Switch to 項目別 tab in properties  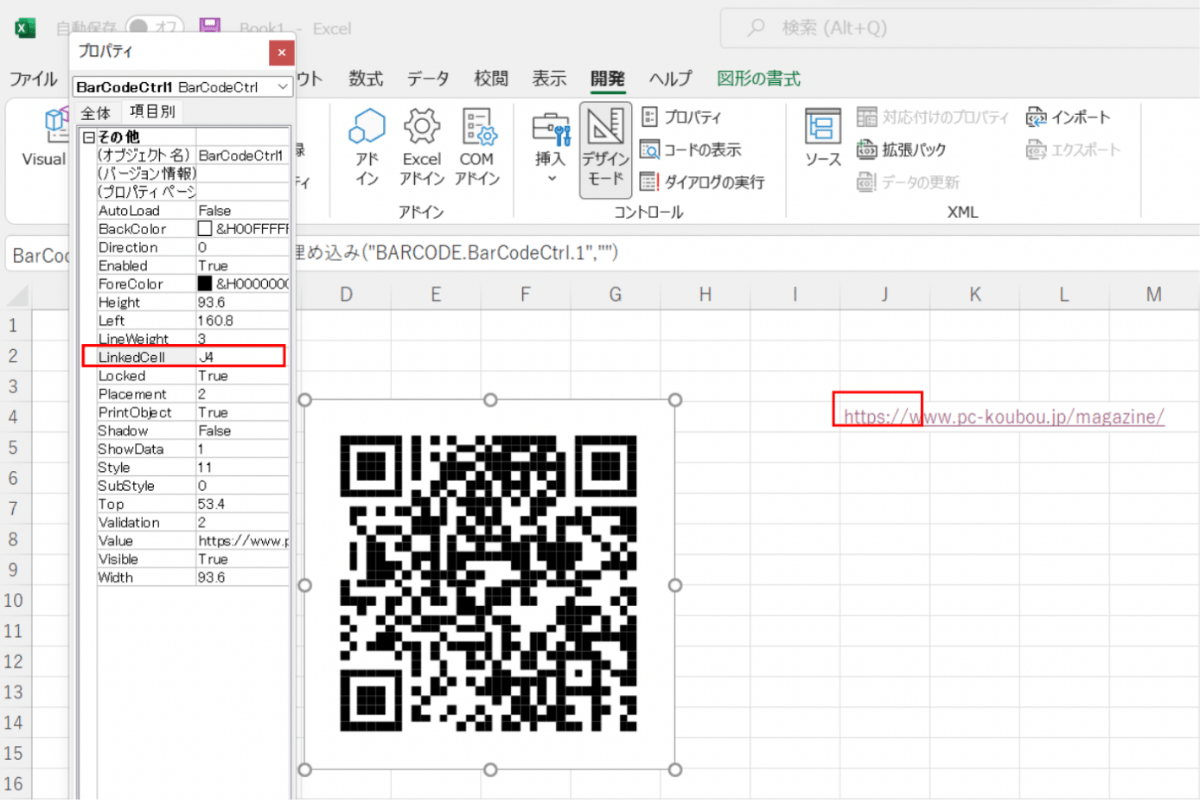point(152,112)
